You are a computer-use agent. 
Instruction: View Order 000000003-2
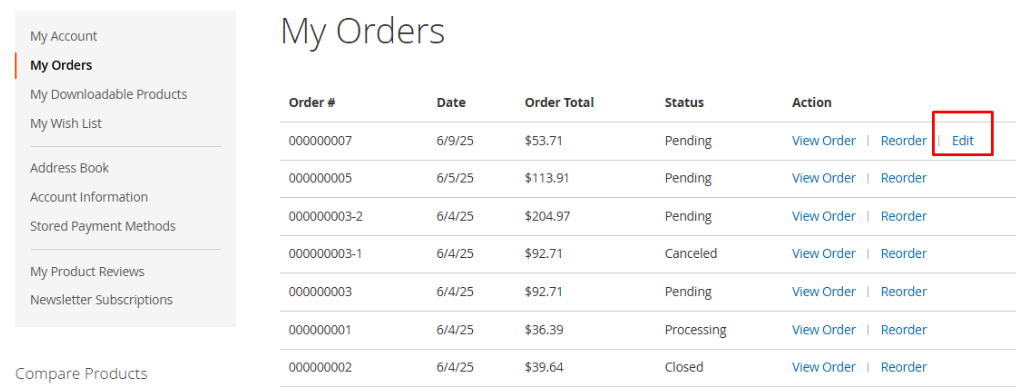[824, 216]
